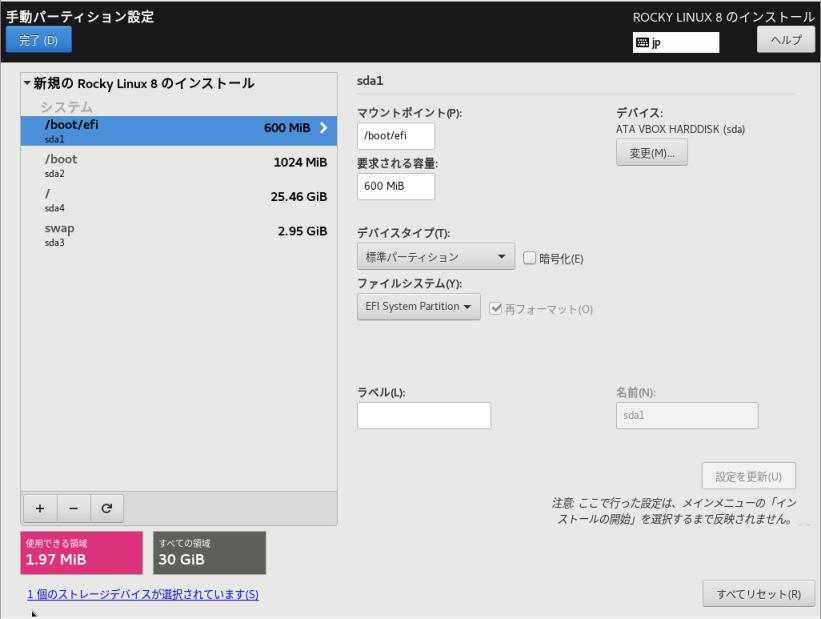Click the reload storage configuration icon
Image resolution: width=821 pixels, height=619 pixels.
click(x=107, y=508)
